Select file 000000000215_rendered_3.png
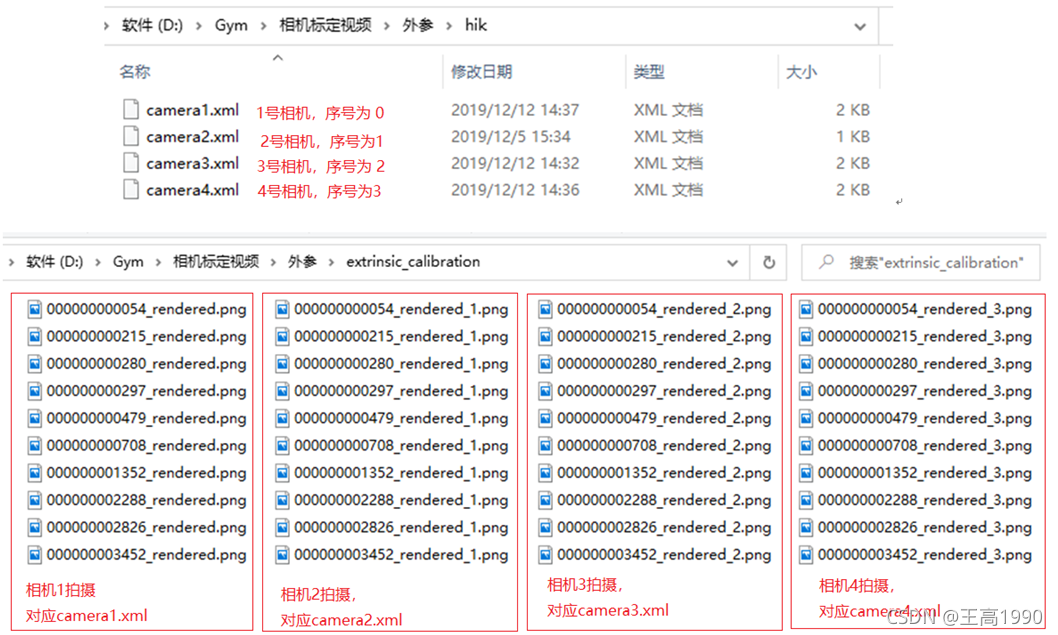Screen dimensions: 1058x635 click(x=924, y=336)
